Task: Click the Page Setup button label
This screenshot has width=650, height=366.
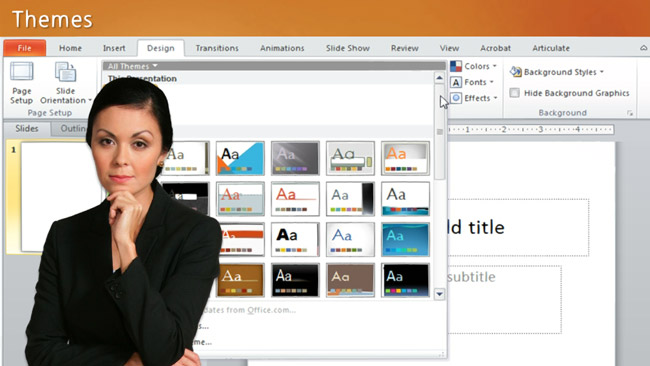Action: [x=22, y=96]
